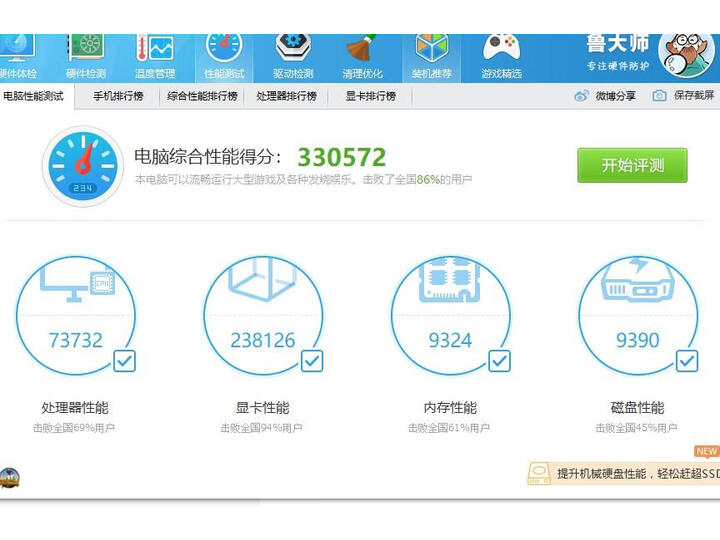Open the 处理器排行榜 tab
Viewport: 720px width, 540px height.
(286, 96)
